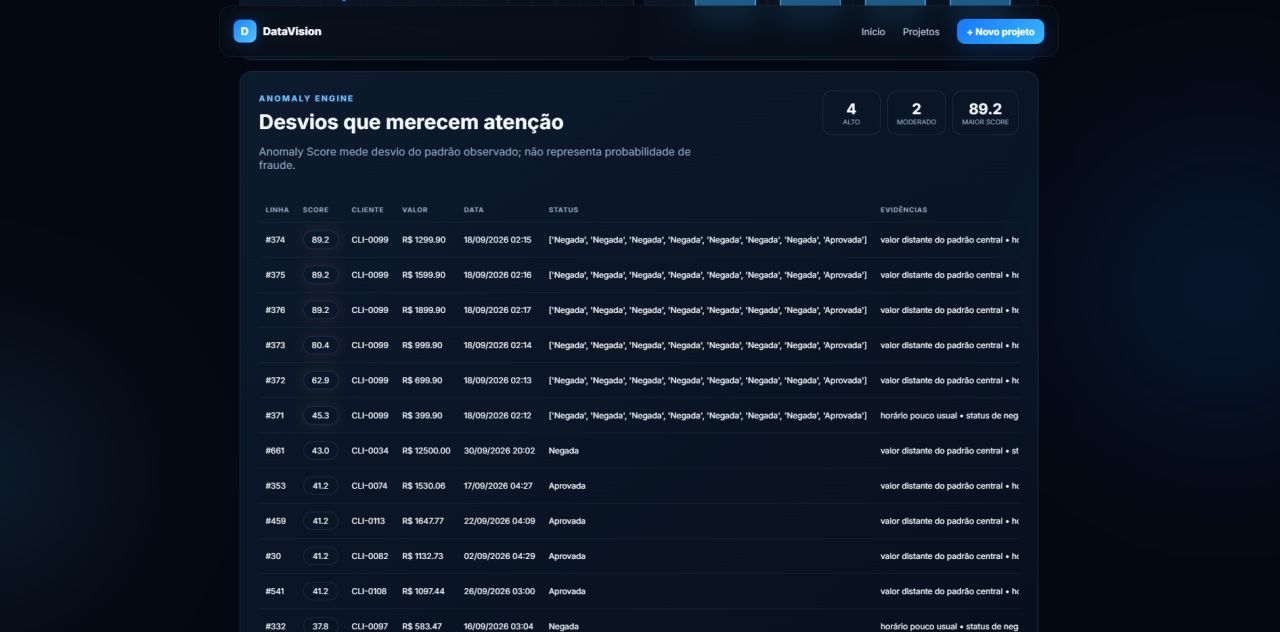1280x632 pixels.
Task: Click the date 18/09/2026 02:15
Action: click(x=497, y=240)
